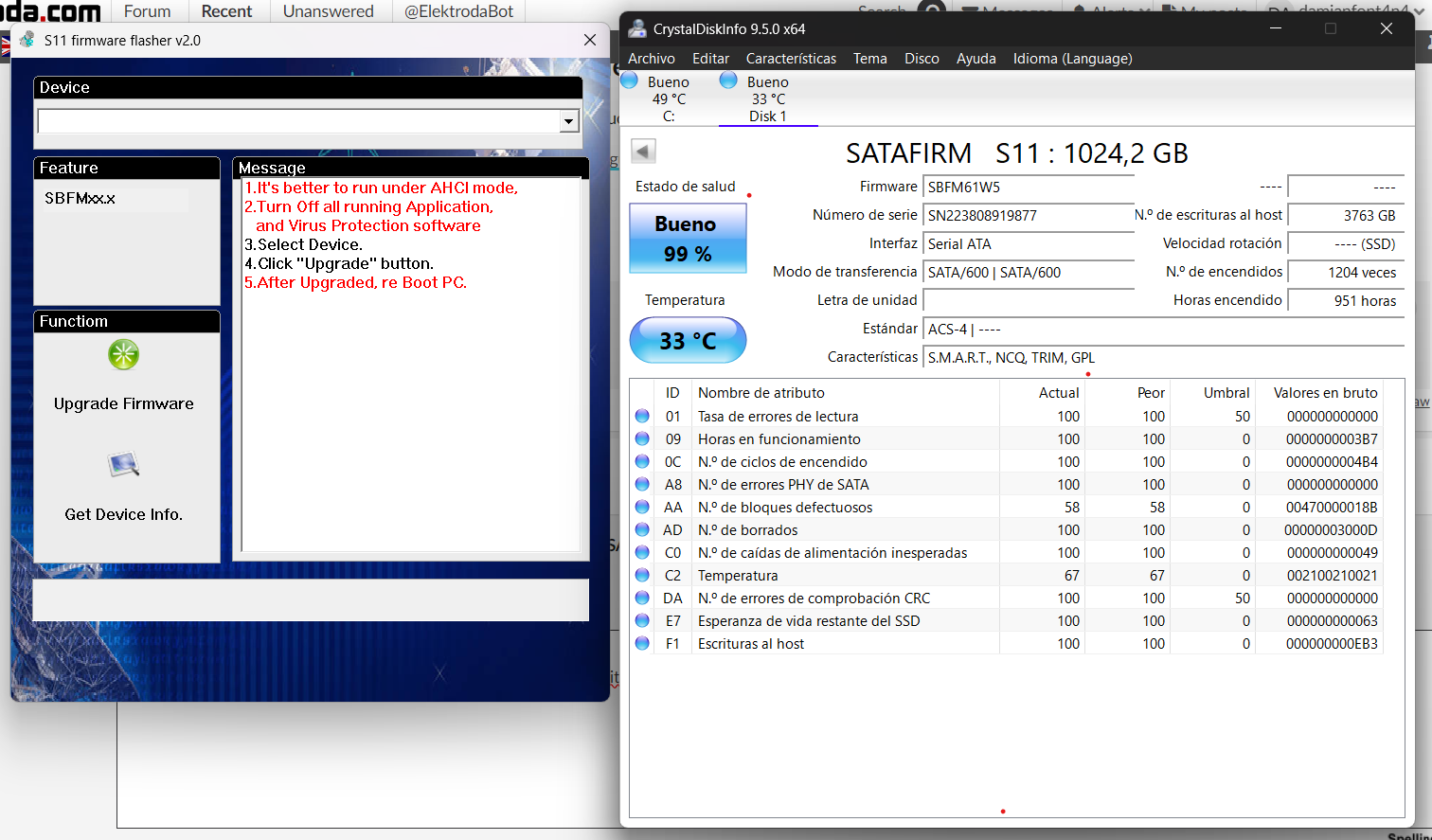Click the Estándar field ACS-4
Image resolution: width=1432 pixels, height=840 pixels.
pos(1163,329)
